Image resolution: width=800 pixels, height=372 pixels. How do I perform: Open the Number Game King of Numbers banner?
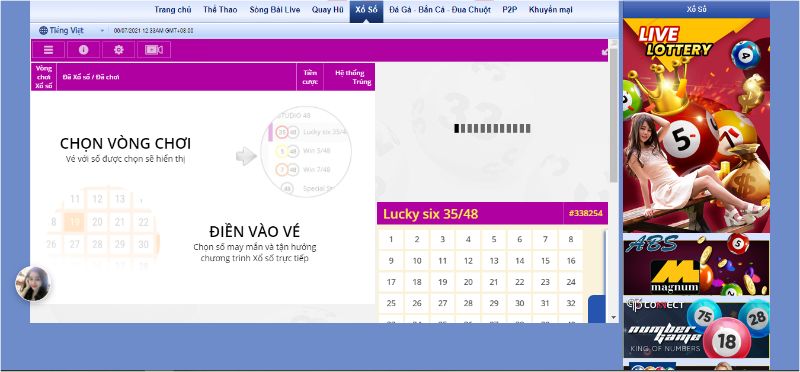[696, 328]
